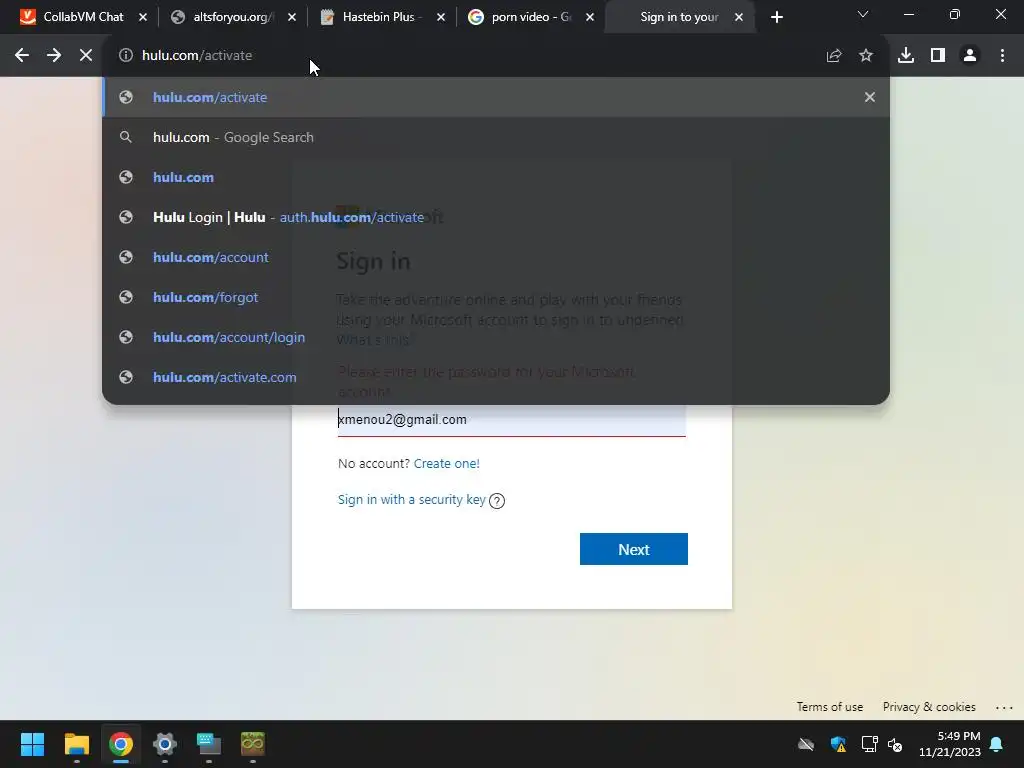Open the footer ellipsis options
Image resolution: width=1024 pixels, height=768 pixels.
pos(1004,707)
